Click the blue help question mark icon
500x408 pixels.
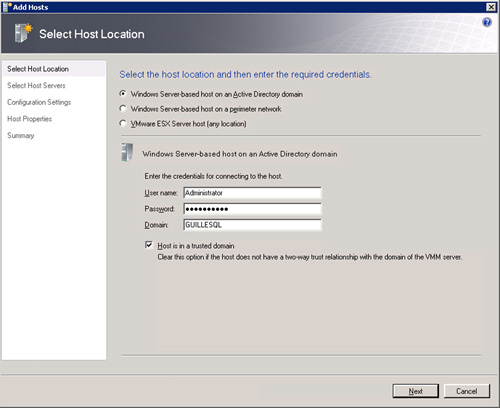coord(487,22)
